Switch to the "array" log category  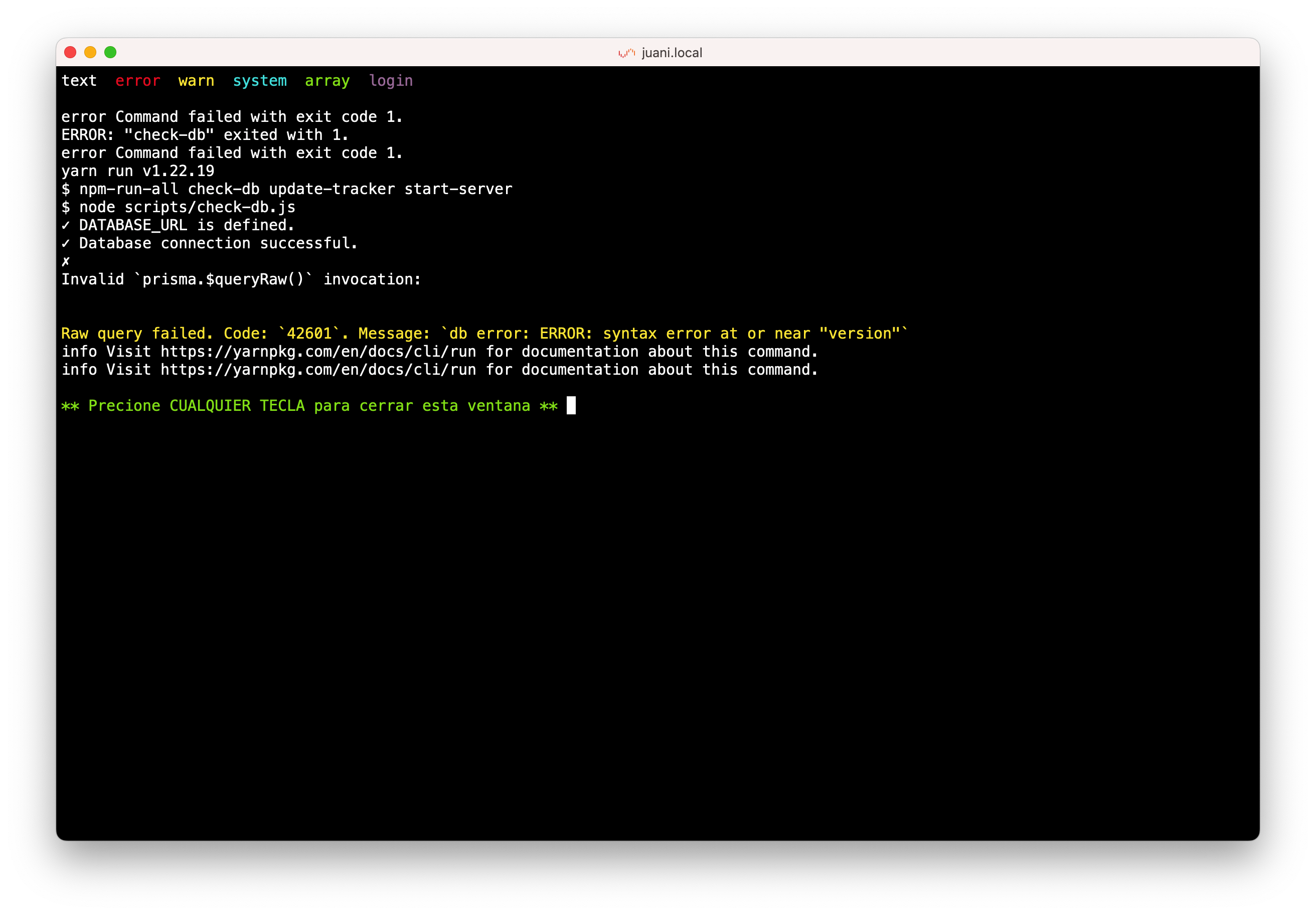coord(327,81)
